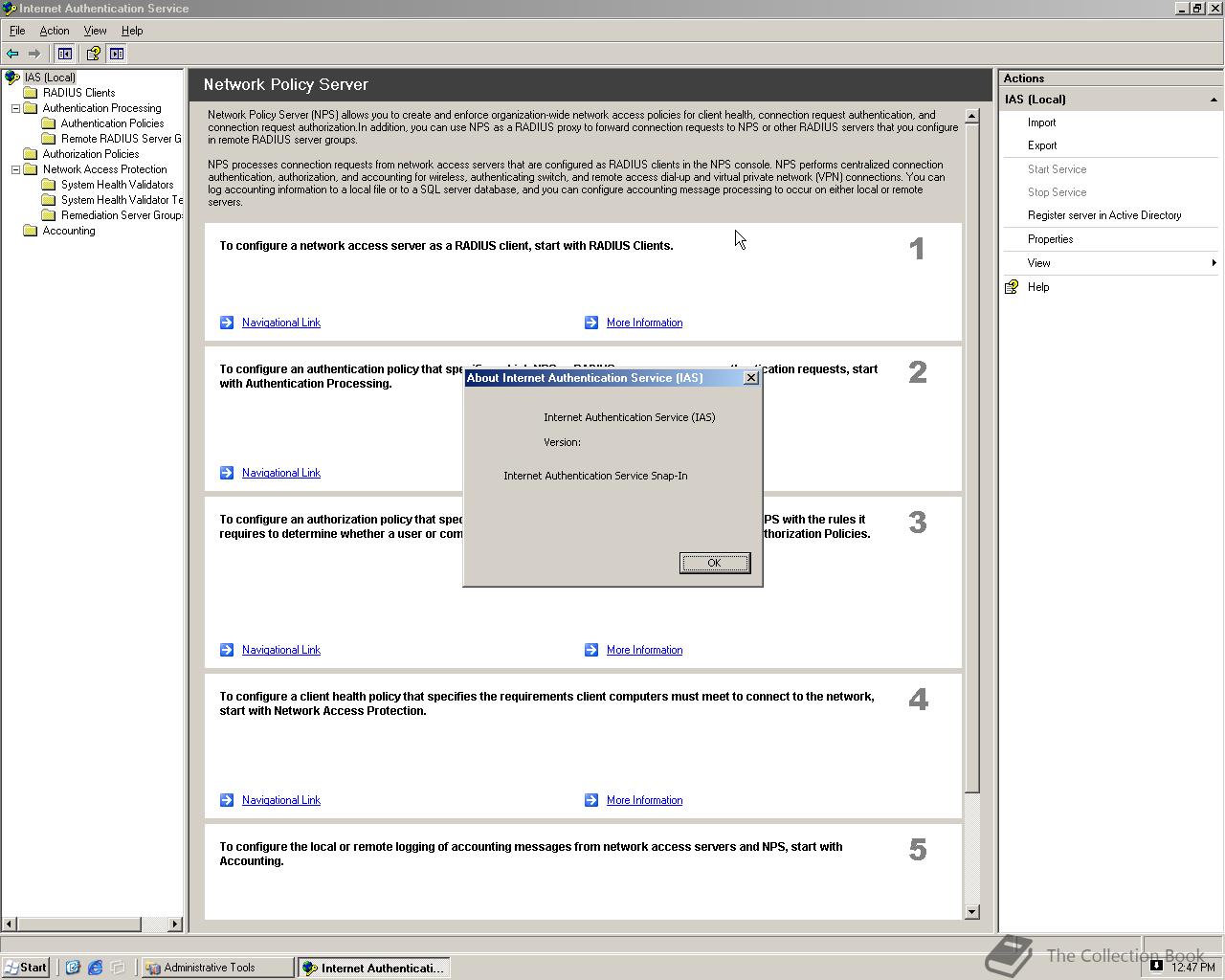Screen dimensions: 1225x980
Task: Open More Information link under step 3
Action: click(644, 650)
